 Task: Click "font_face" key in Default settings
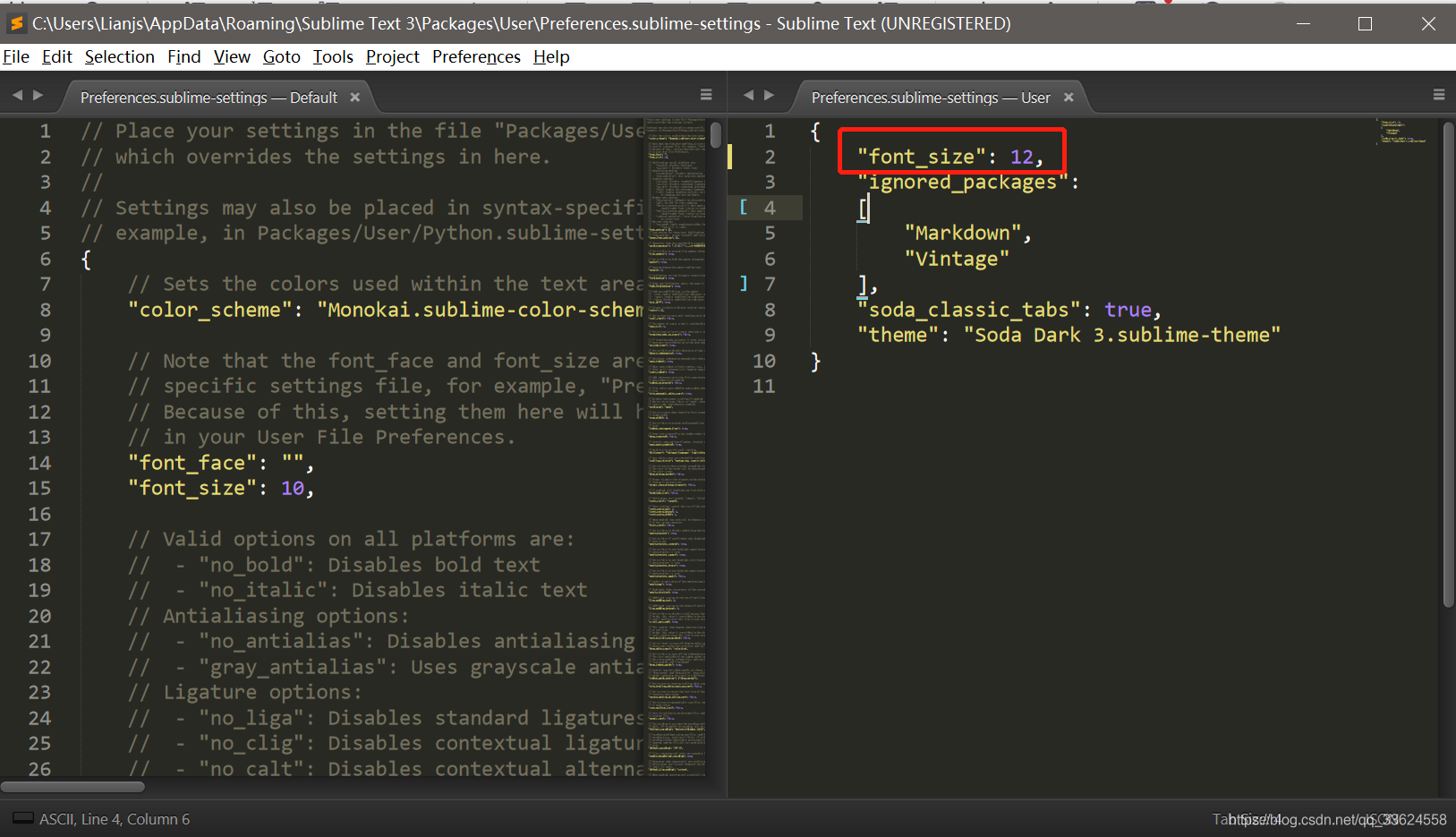point(192,463)
